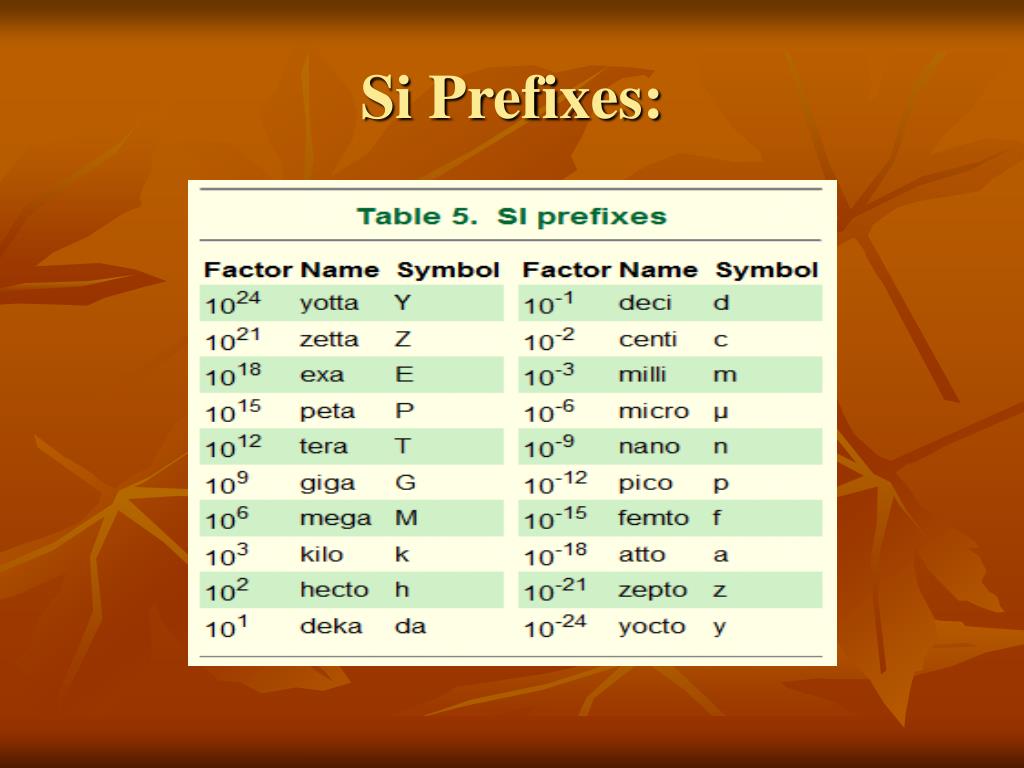Select the factor 10^2 beside hecto
Screen dimensions: 1024x768
[227, 590]
